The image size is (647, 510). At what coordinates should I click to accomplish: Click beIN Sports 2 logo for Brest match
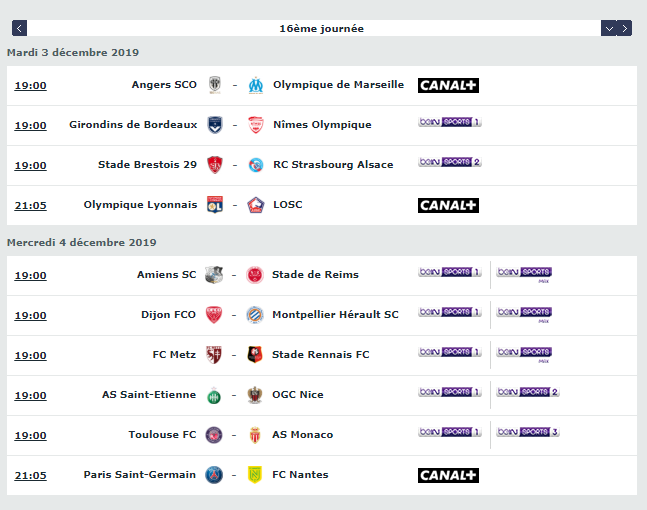click(450, 162)
